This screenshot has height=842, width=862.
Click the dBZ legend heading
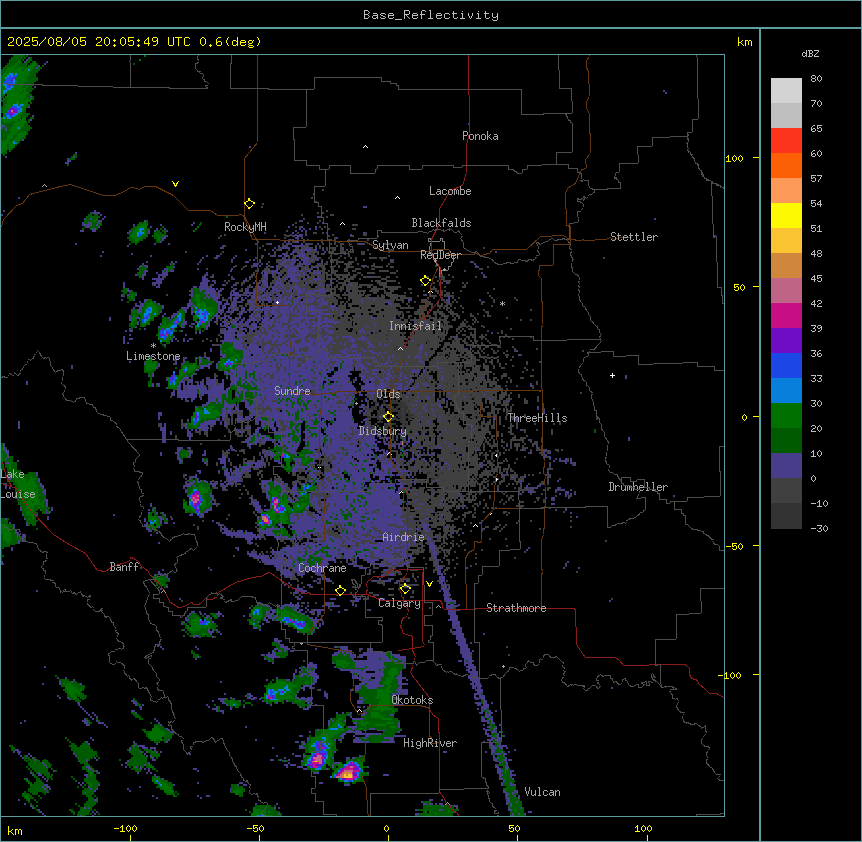810,53
